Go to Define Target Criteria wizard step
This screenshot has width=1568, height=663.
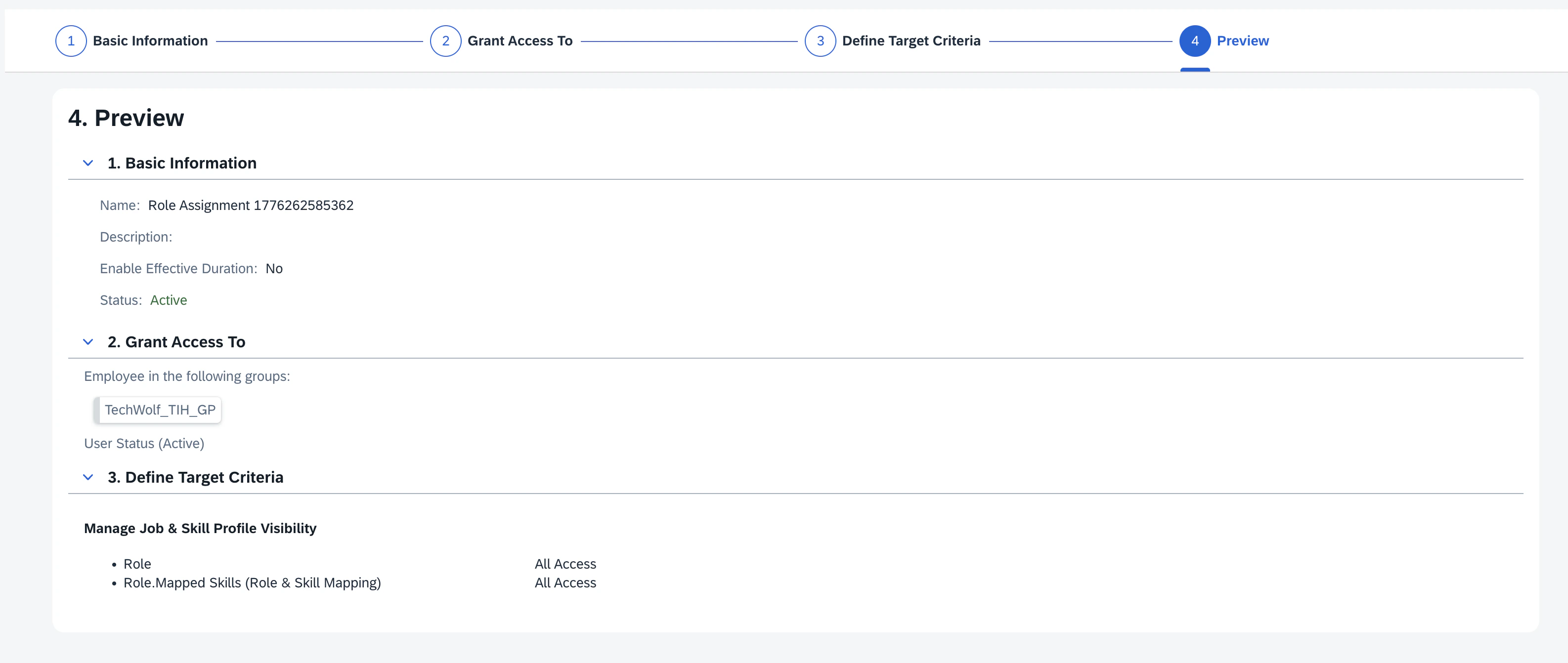pos(911,41)
